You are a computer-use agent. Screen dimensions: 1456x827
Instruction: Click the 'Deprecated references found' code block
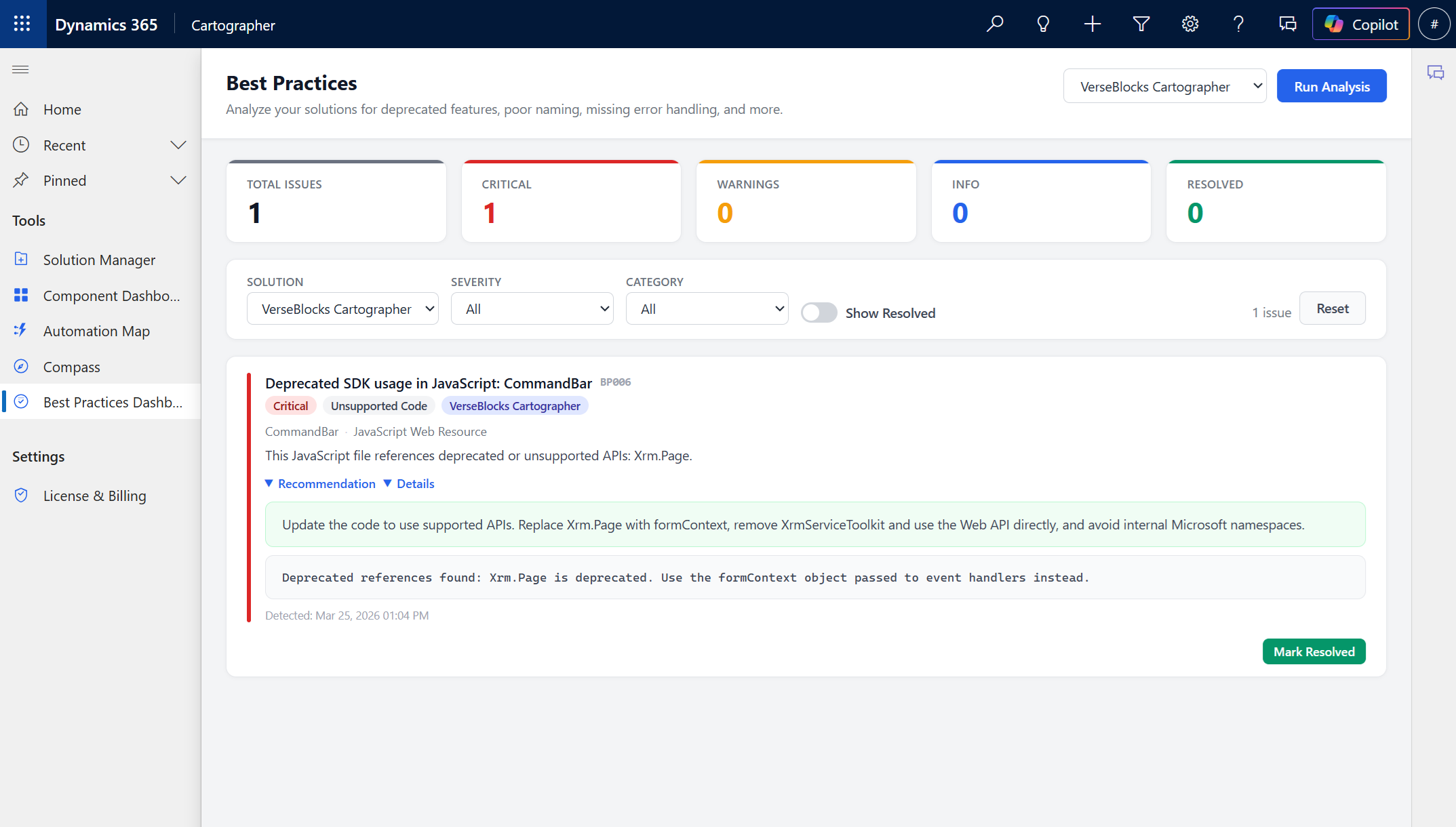click(815, 577)
